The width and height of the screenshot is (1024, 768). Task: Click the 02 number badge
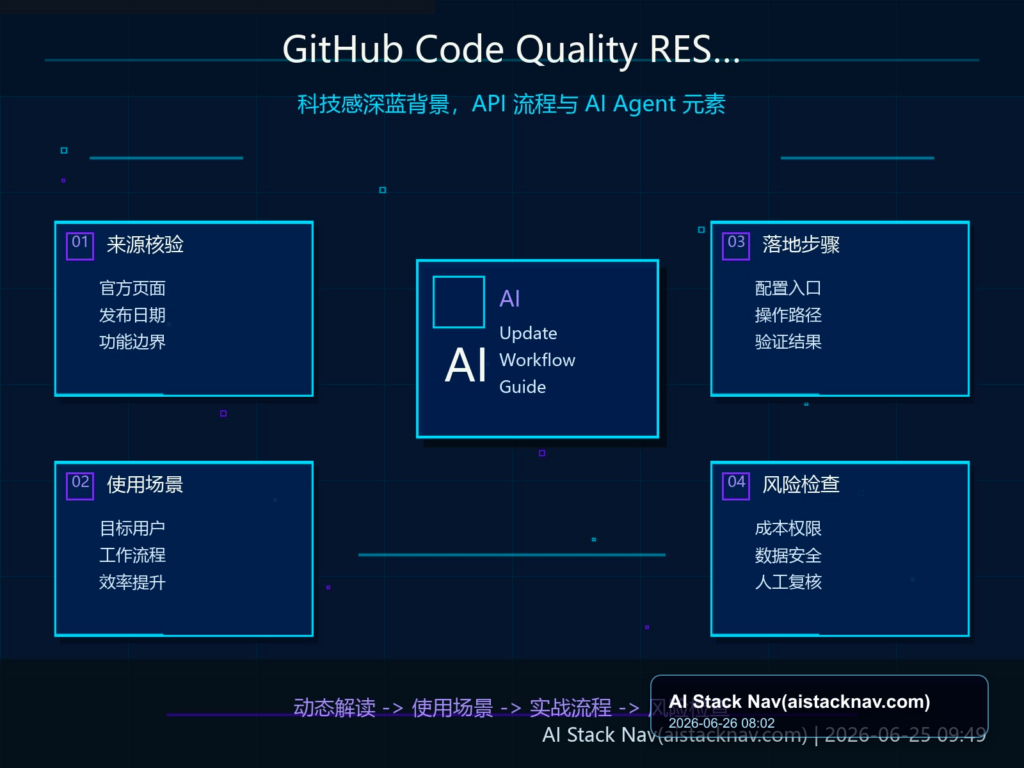tap(80, 486)
